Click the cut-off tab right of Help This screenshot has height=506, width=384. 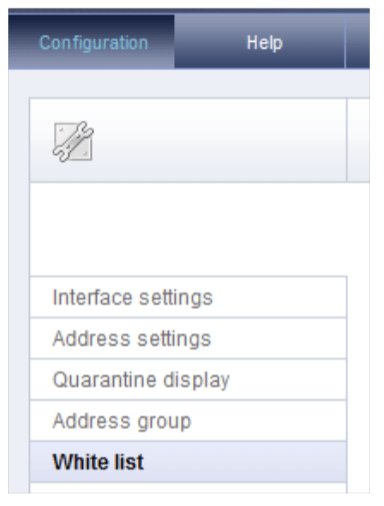(358, 42)
